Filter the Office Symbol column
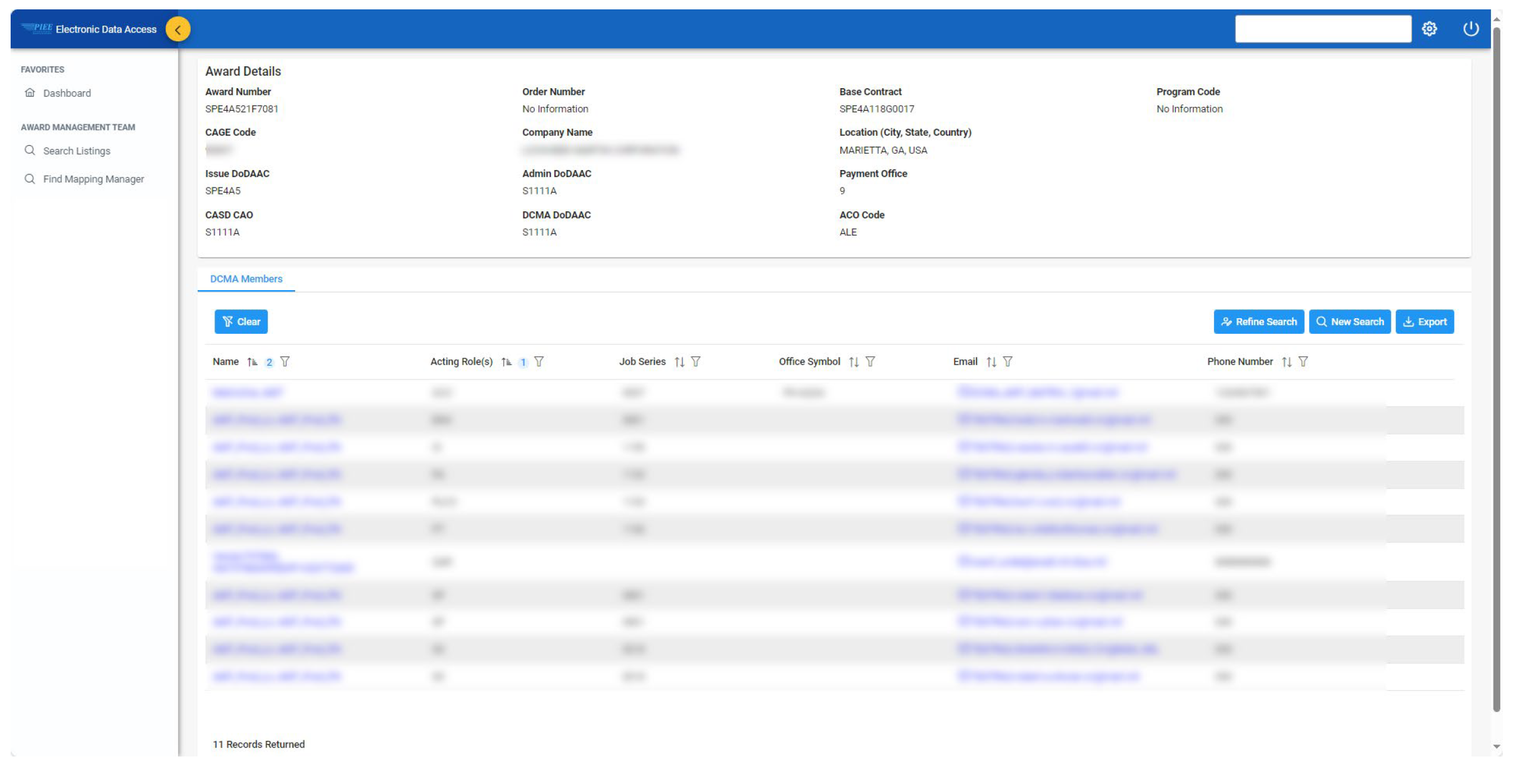1526x784 pixels. (870, 362)
